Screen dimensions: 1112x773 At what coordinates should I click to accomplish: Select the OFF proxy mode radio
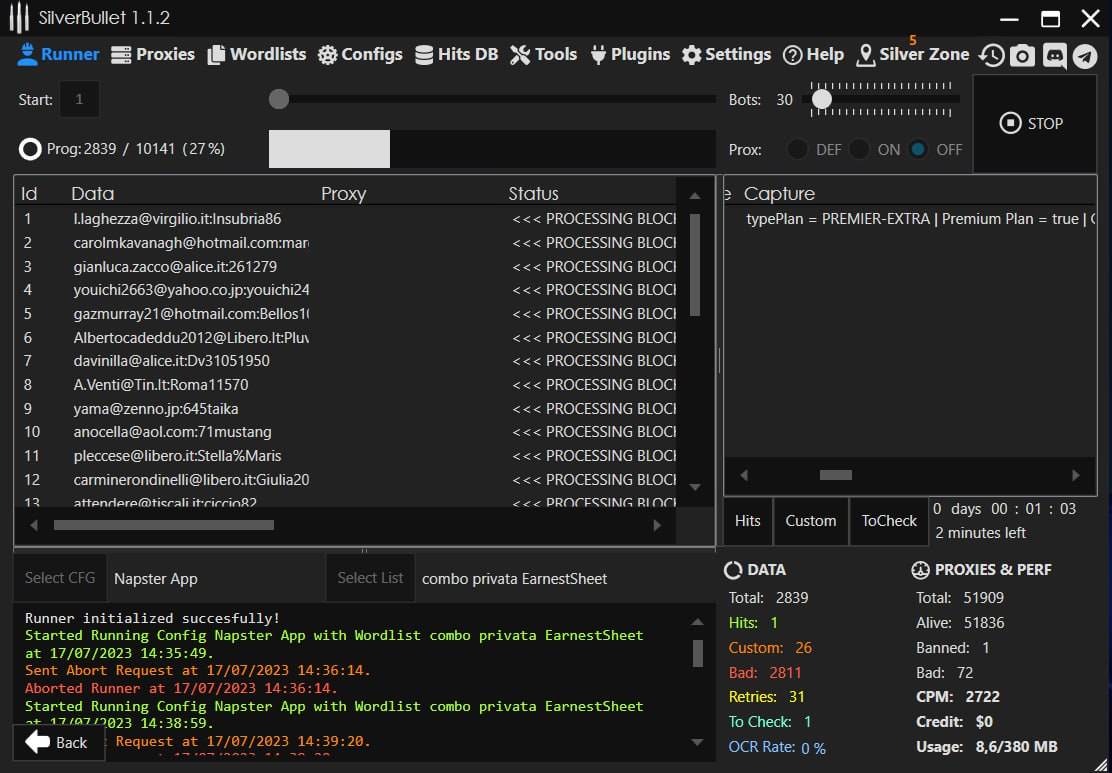pyautogui.click(x=918, y=149)
